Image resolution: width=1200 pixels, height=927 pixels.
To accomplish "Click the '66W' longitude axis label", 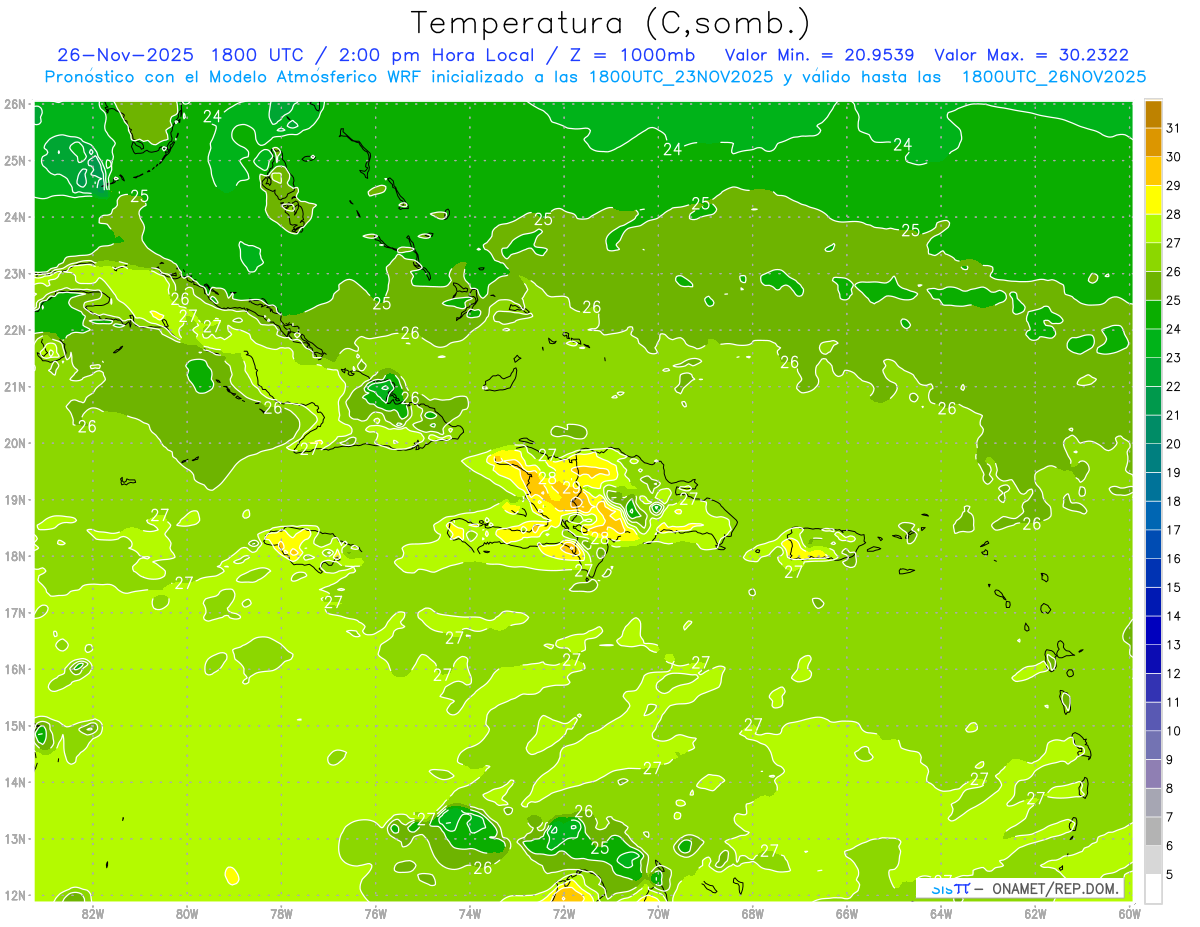I will pos(846,913).
